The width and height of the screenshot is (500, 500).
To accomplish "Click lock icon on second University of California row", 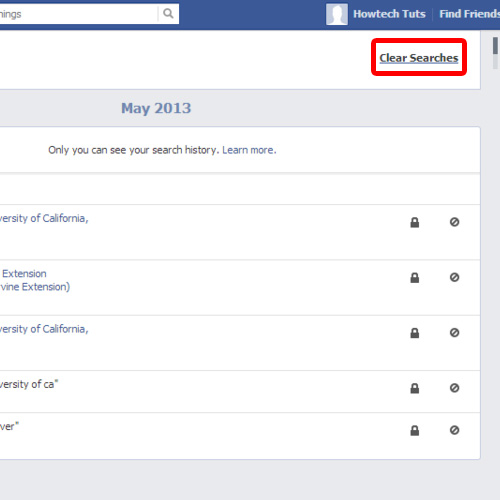I will click(415, 333).
